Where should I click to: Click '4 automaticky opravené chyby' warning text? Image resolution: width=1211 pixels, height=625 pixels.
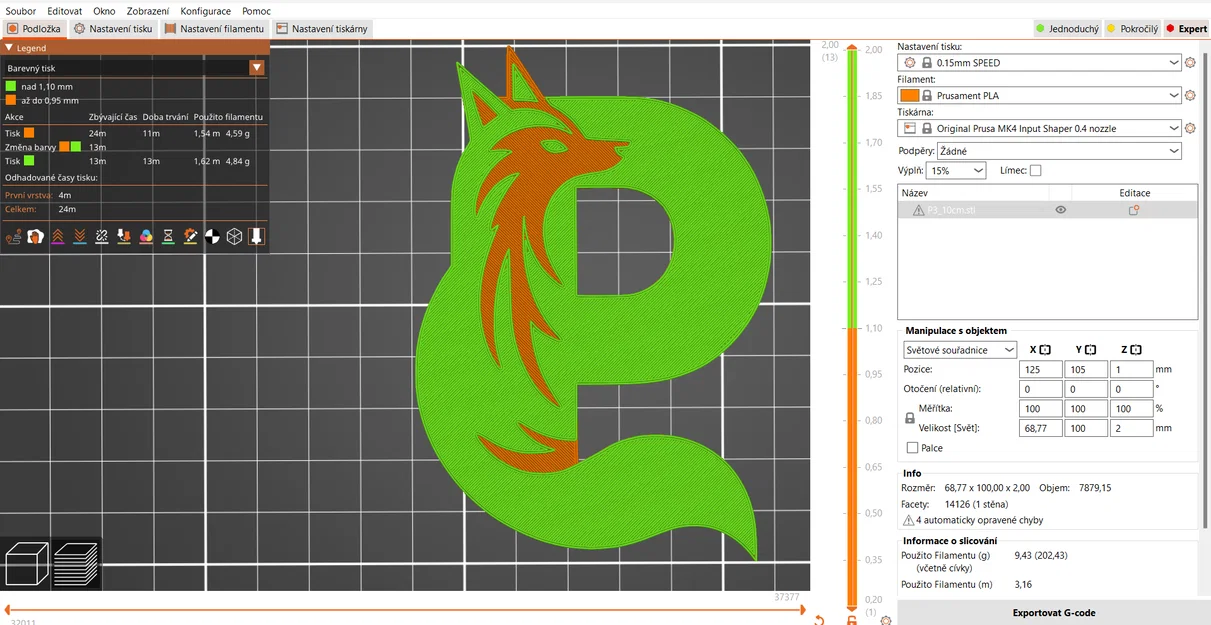click(979, 520)
